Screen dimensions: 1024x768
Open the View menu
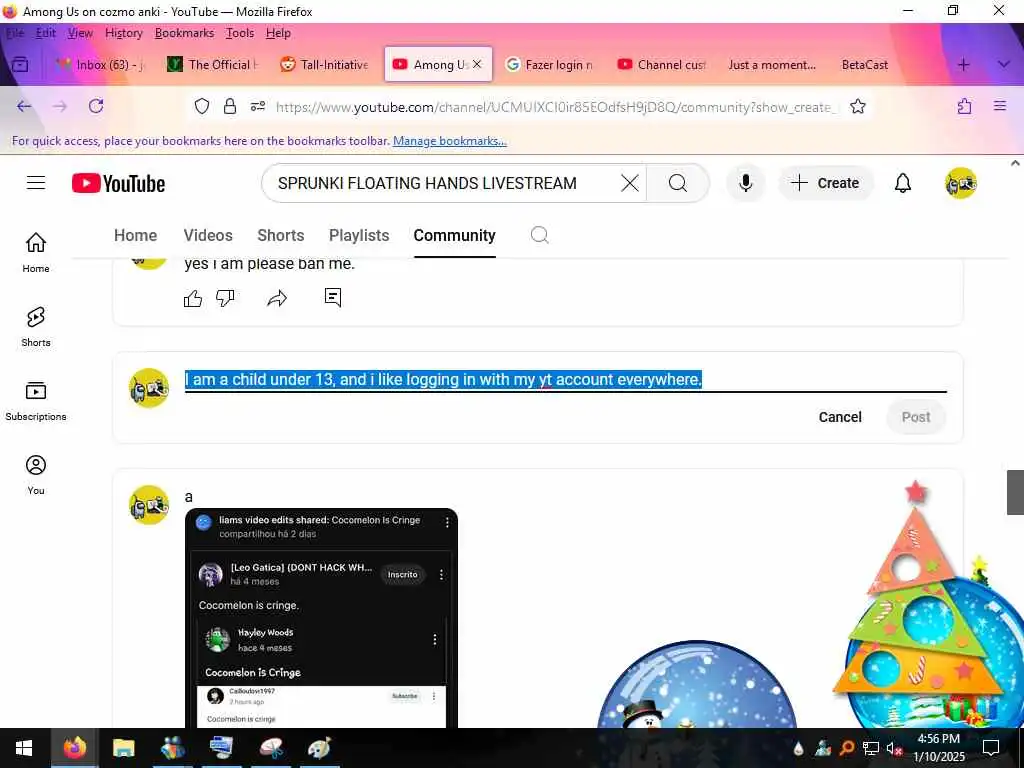click(80, 33)
